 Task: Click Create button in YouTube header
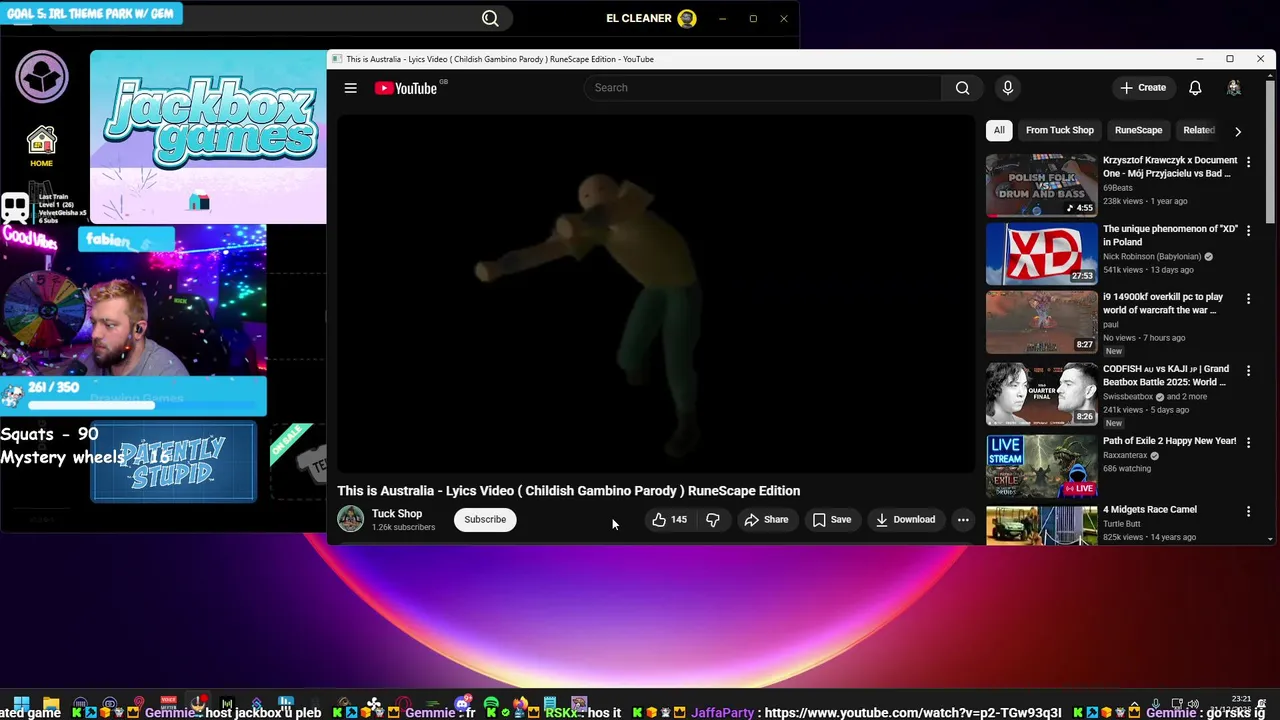[x=1143, y=88]
